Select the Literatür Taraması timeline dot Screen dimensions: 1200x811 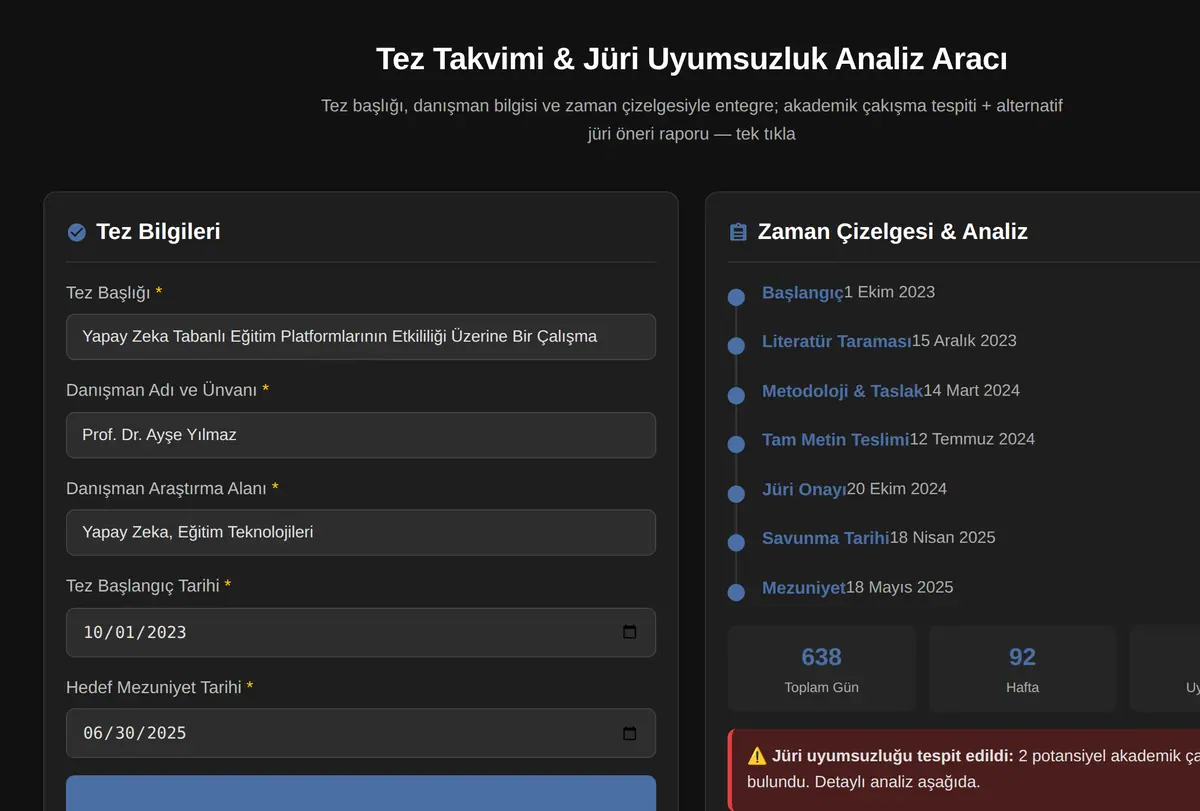pyautogui.click(x=736, y=346)
